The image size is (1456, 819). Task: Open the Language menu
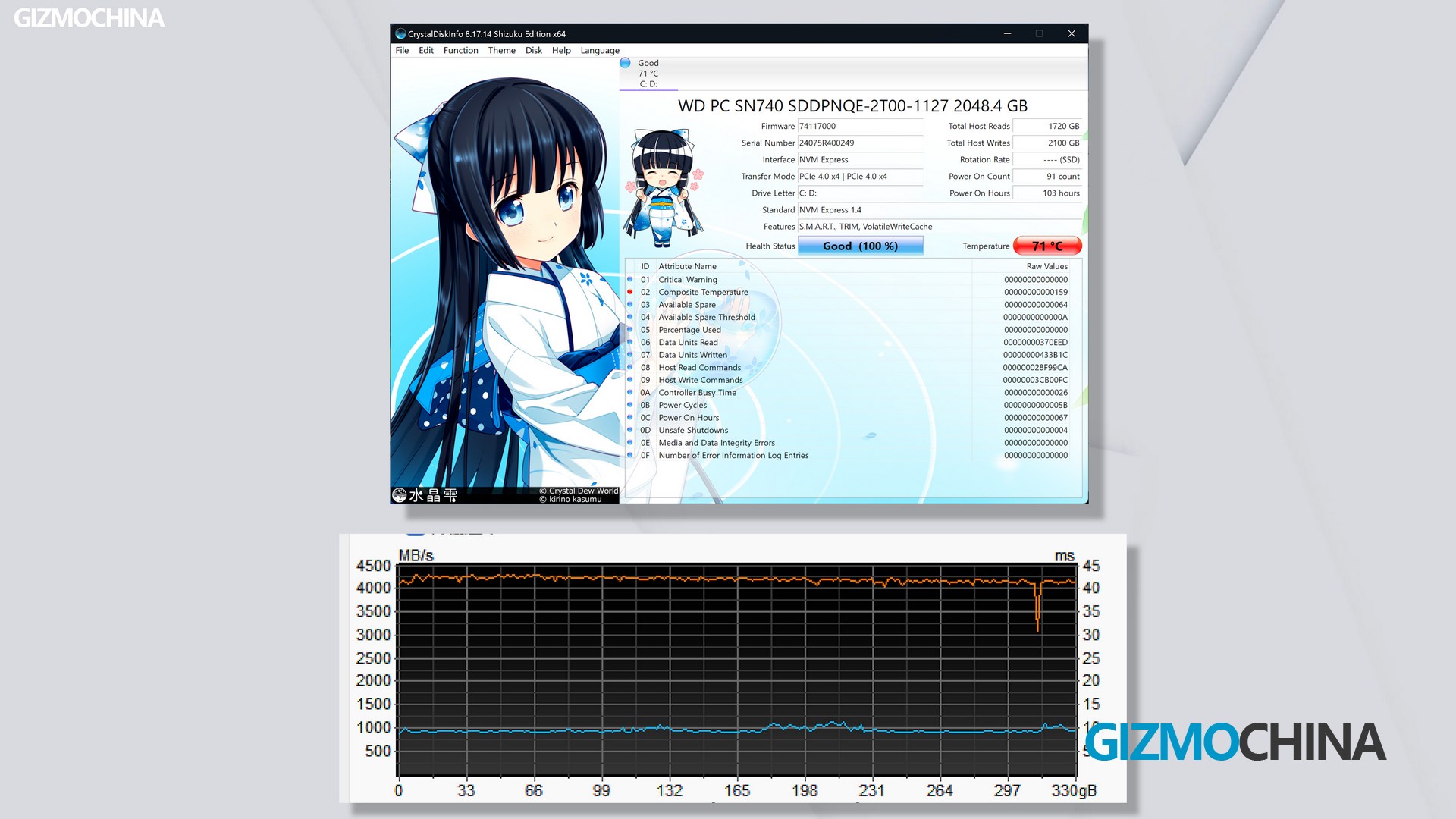(x=600, y=50)
